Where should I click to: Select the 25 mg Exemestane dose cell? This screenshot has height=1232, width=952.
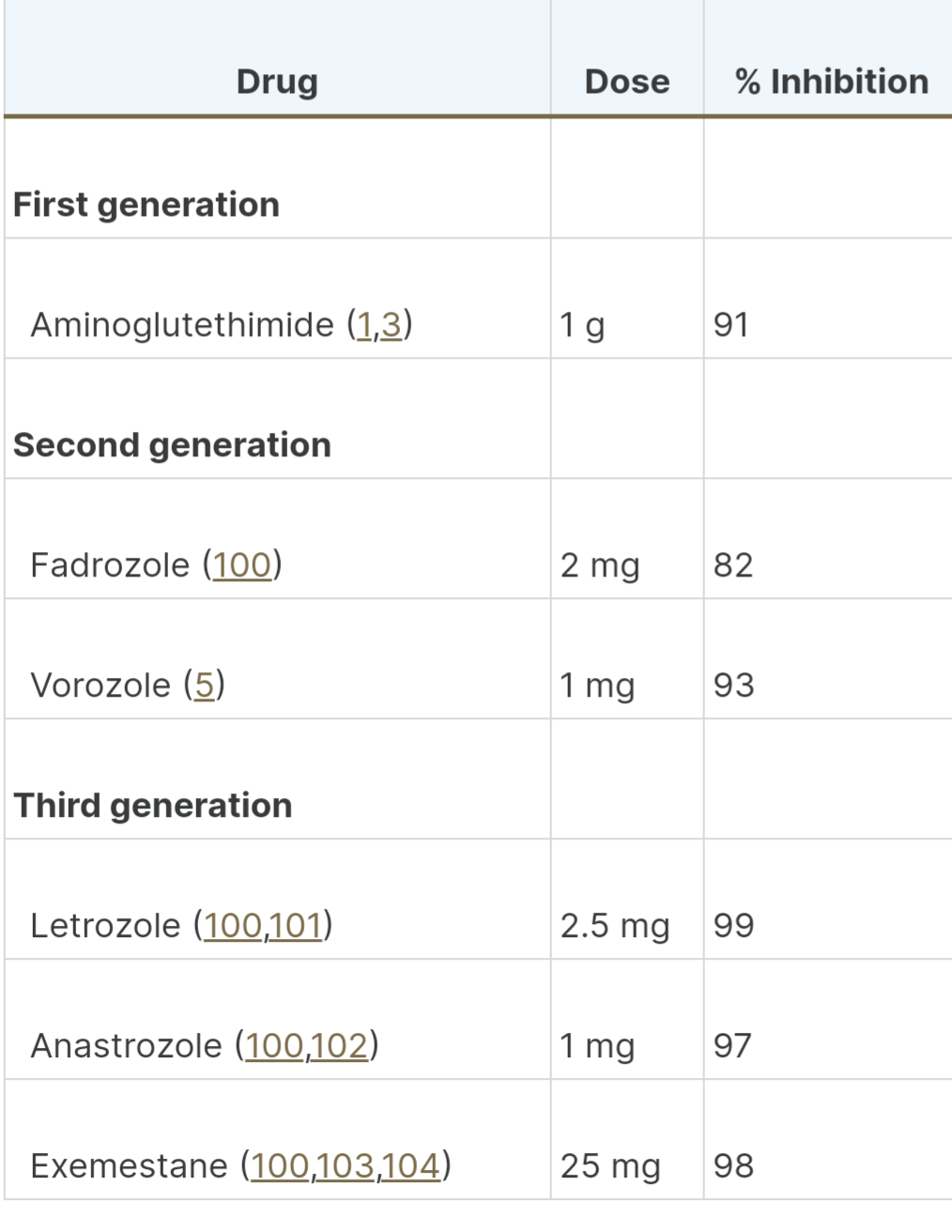tap(610, 1167)
